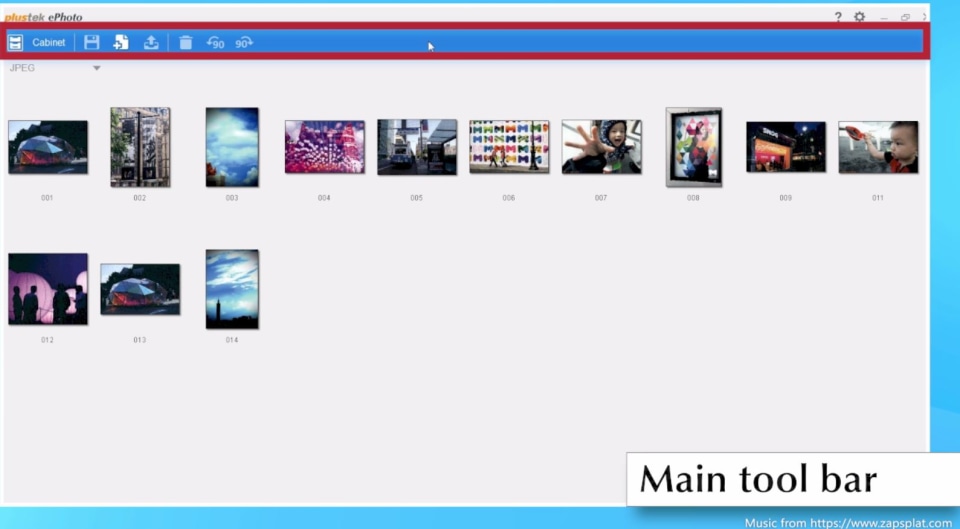Select thumbnail 007 of child reaching out
This screenshot has height=529, width=960.
point(601,147)
